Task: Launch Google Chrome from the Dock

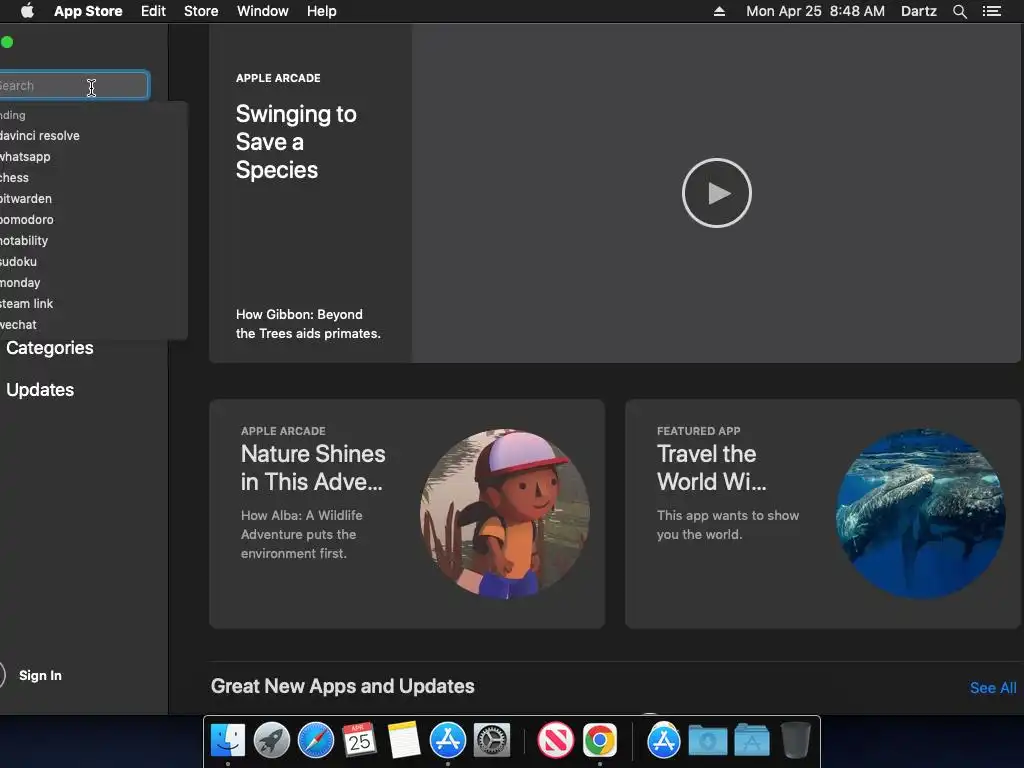Action: (x=600, y=740)
